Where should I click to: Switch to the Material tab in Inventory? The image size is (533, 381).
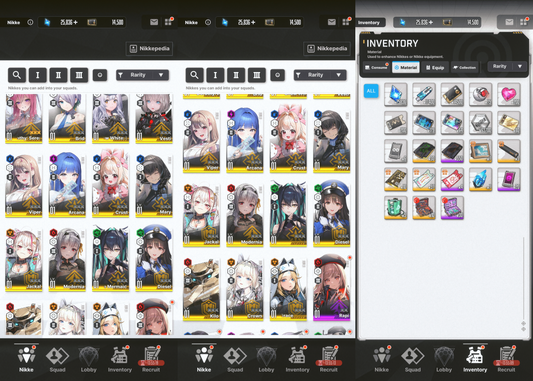(406, 67)
